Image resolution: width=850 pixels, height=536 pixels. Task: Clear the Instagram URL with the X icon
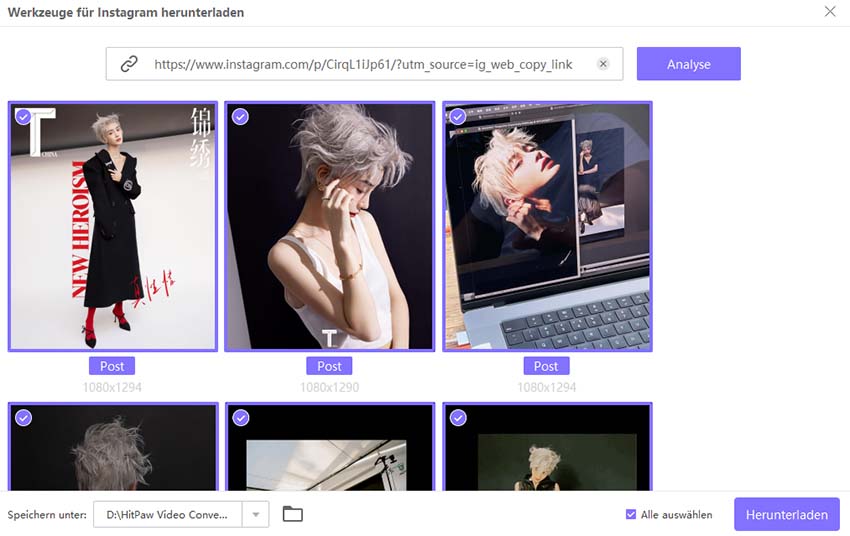click(x=603, y=64)
